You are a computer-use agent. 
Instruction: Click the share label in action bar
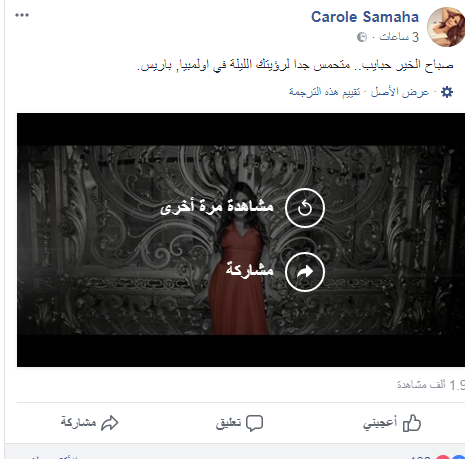coord(78,423)
